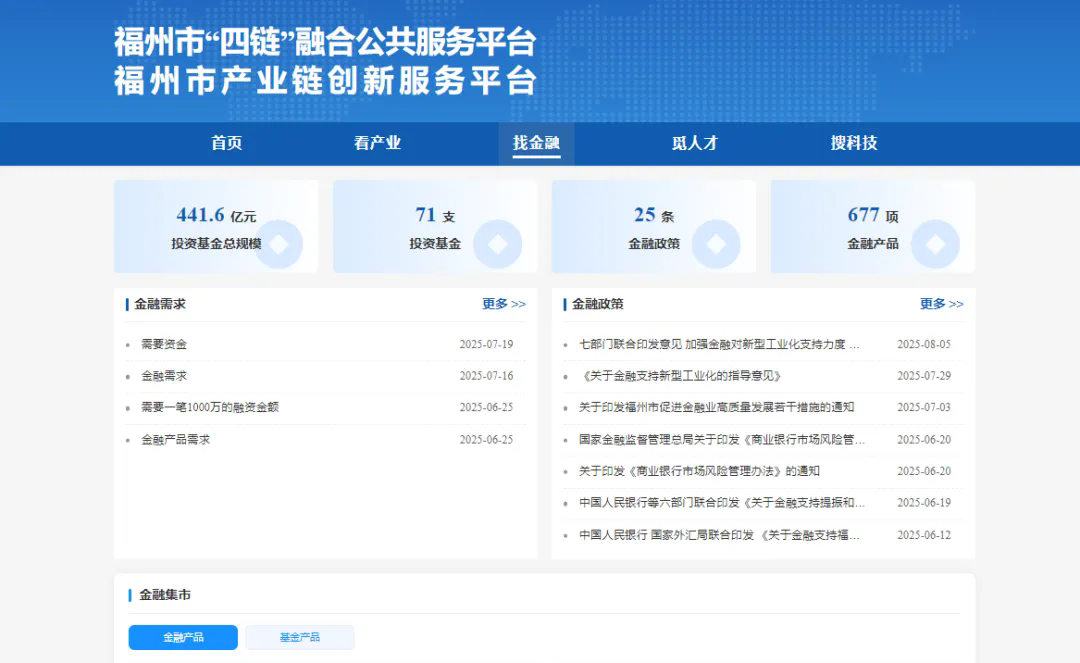Image resolution: width=1080 pixels, height=663 pixels.
Task: Click the diamond icon on investment fund scale card
Action: pos(278,244)
